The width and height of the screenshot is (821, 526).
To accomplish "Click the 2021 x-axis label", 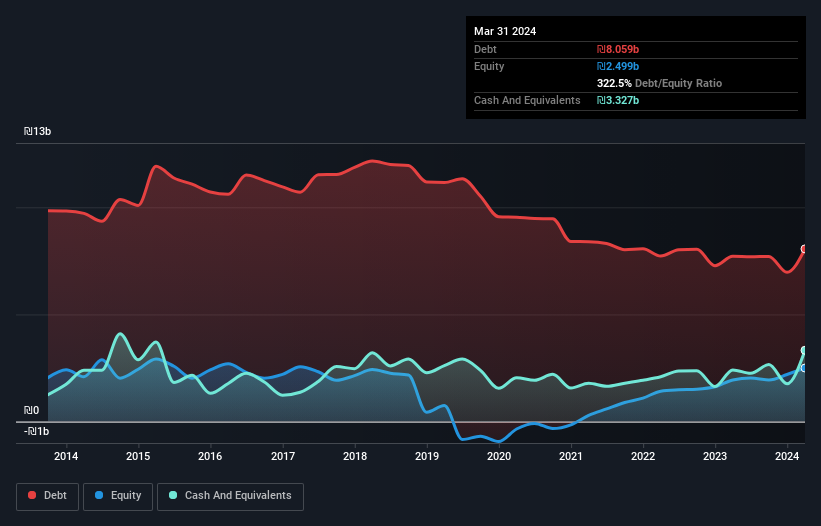I will coord(571,456).
